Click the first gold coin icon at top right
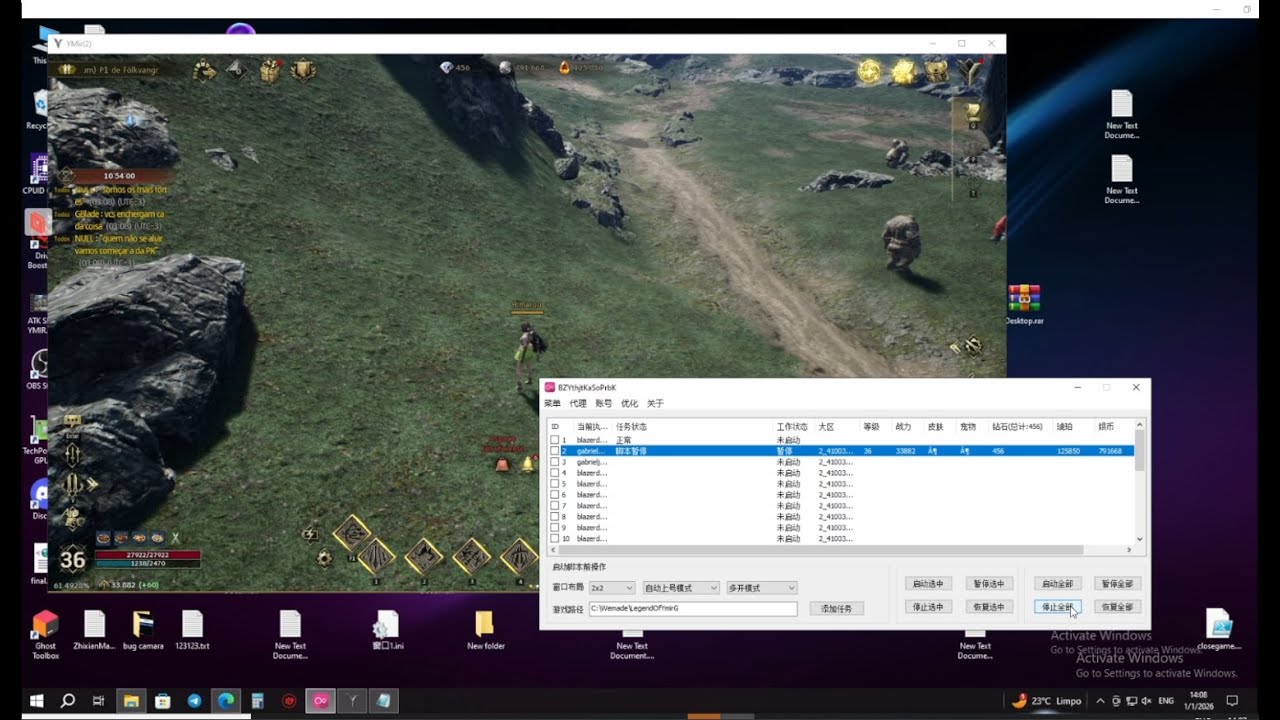1280x720 pixels. [870, 71]
